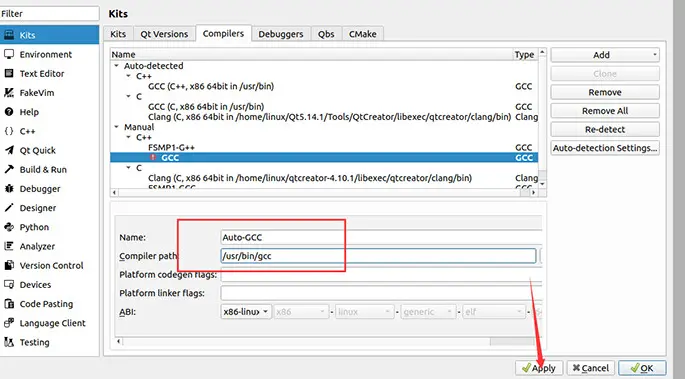Open the C++ settings braces icon
This screenshot has height=379, width=685.
tap(9, 131)
